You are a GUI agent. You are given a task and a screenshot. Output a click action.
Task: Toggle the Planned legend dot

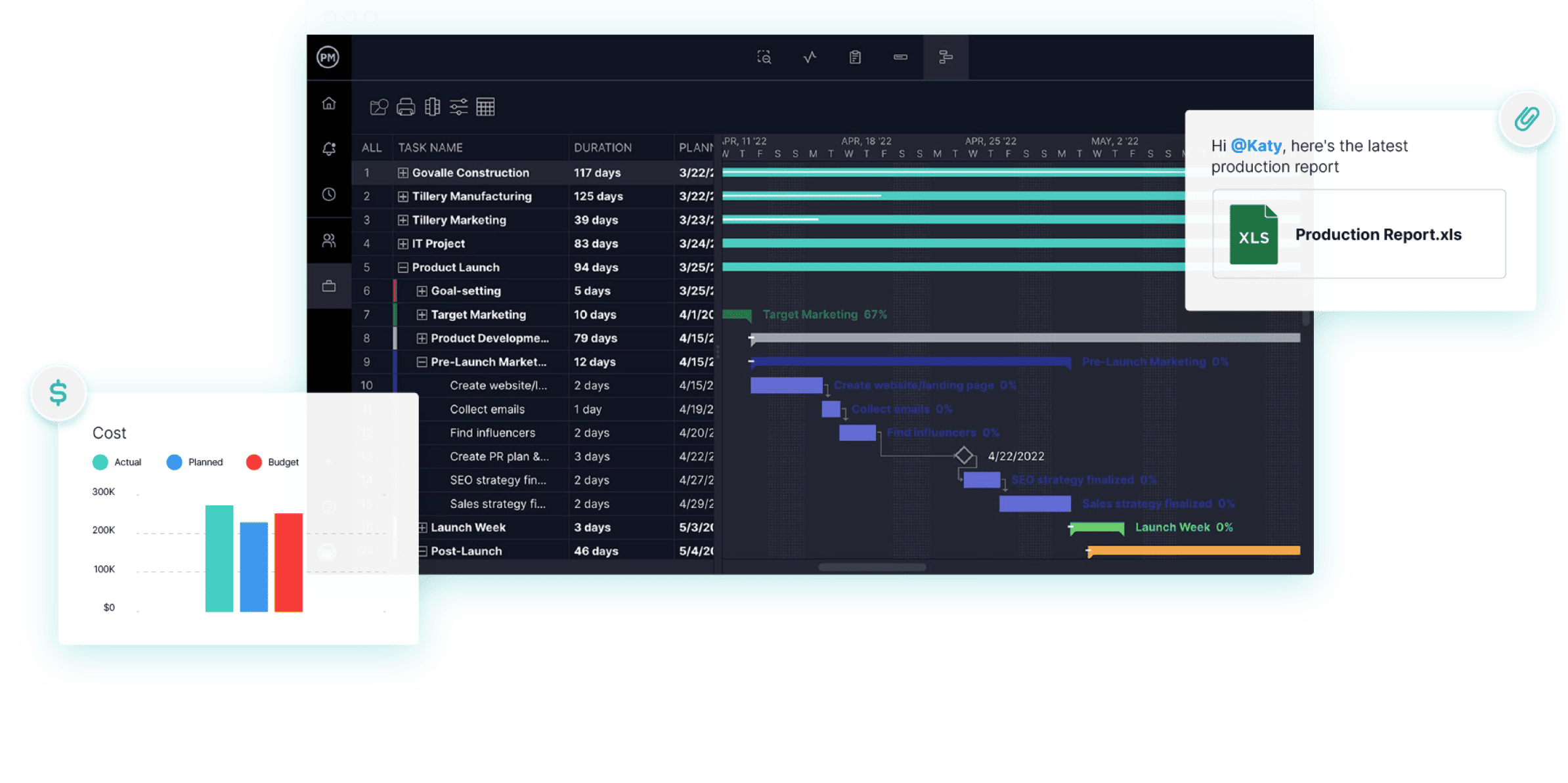coord(174,462)
